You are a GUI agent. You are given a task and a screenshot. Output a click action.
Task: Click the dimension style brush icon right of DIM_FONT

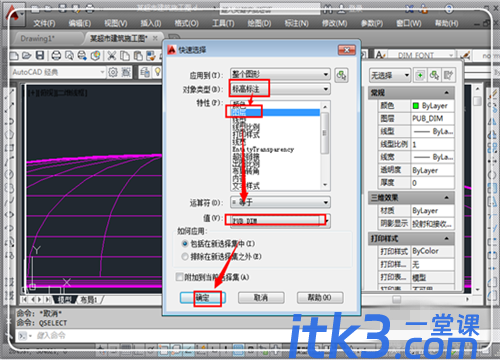(x=465, y=55)
